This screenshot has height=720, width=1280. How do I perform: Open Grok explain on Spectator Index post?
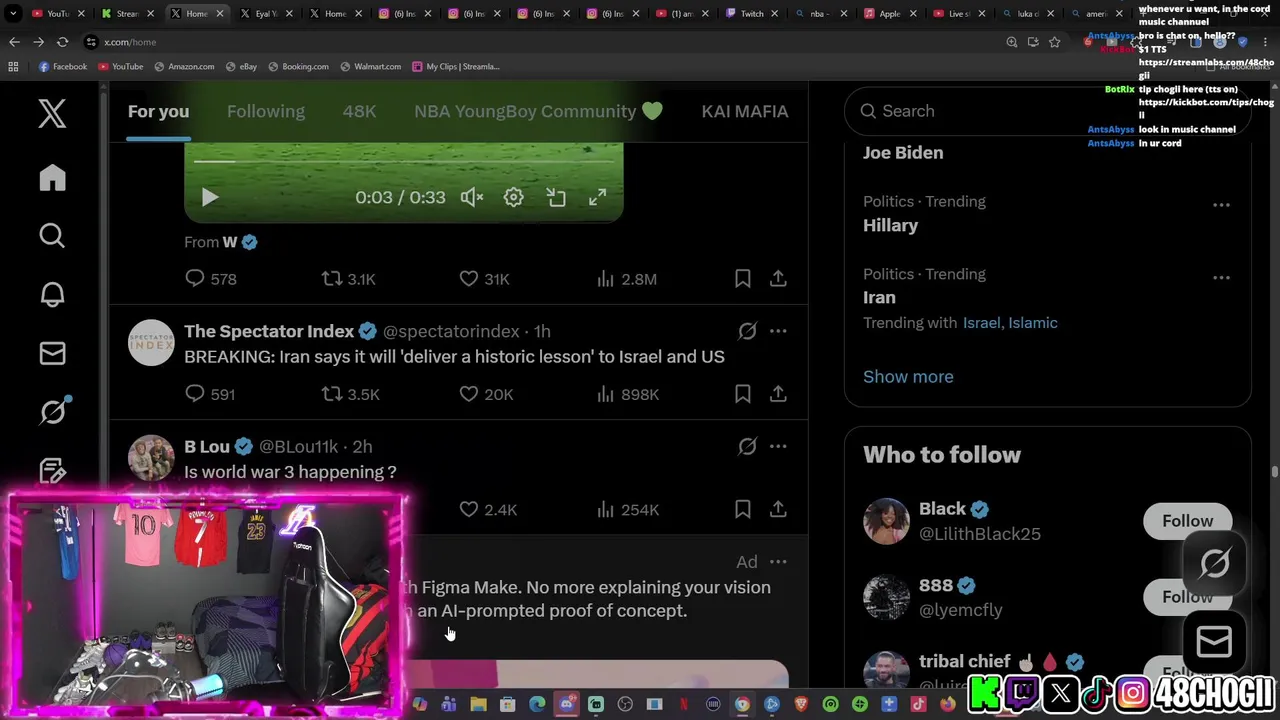(x=747, y=331)
